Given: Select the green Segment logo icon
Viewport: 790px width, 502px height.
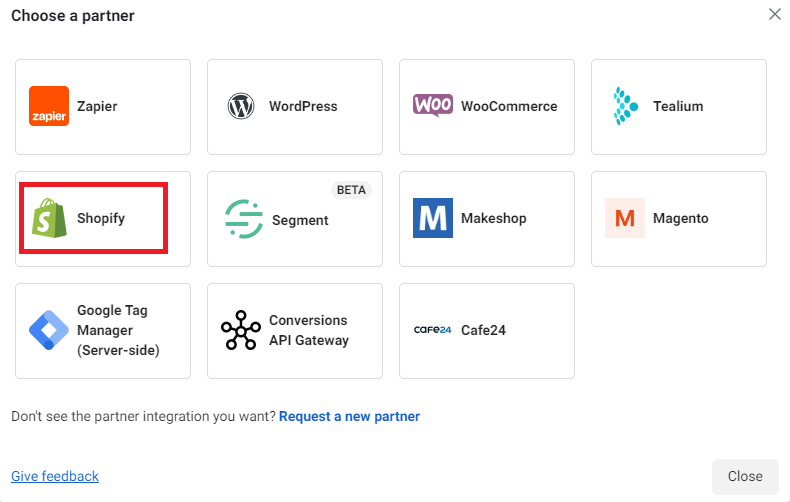Looking at the screenshot, I should point(244,219).
